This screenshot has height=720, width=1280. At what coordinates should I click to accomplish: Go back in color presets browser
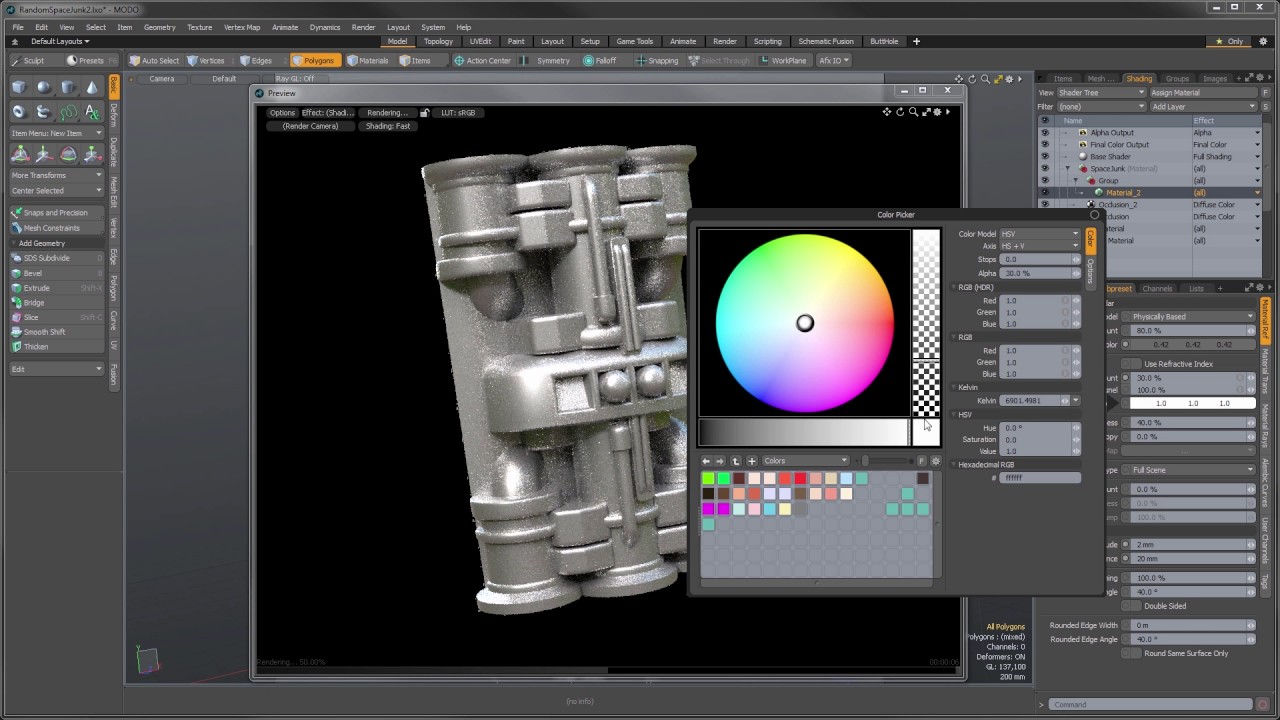[706, 461]
